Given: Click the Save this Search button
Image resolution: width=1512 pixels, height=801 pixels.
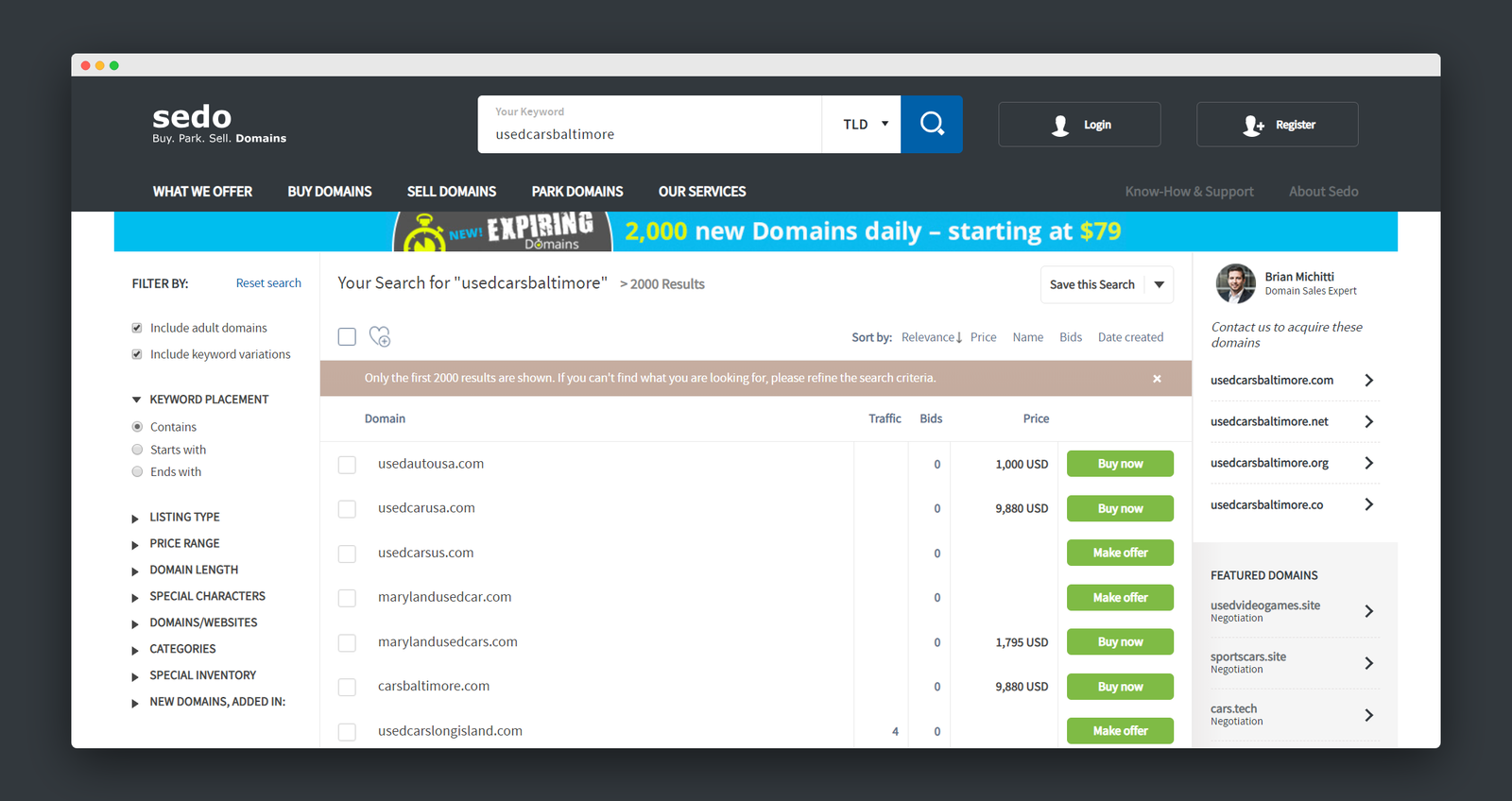Looking at the screenshot, I should (1092, 284).
